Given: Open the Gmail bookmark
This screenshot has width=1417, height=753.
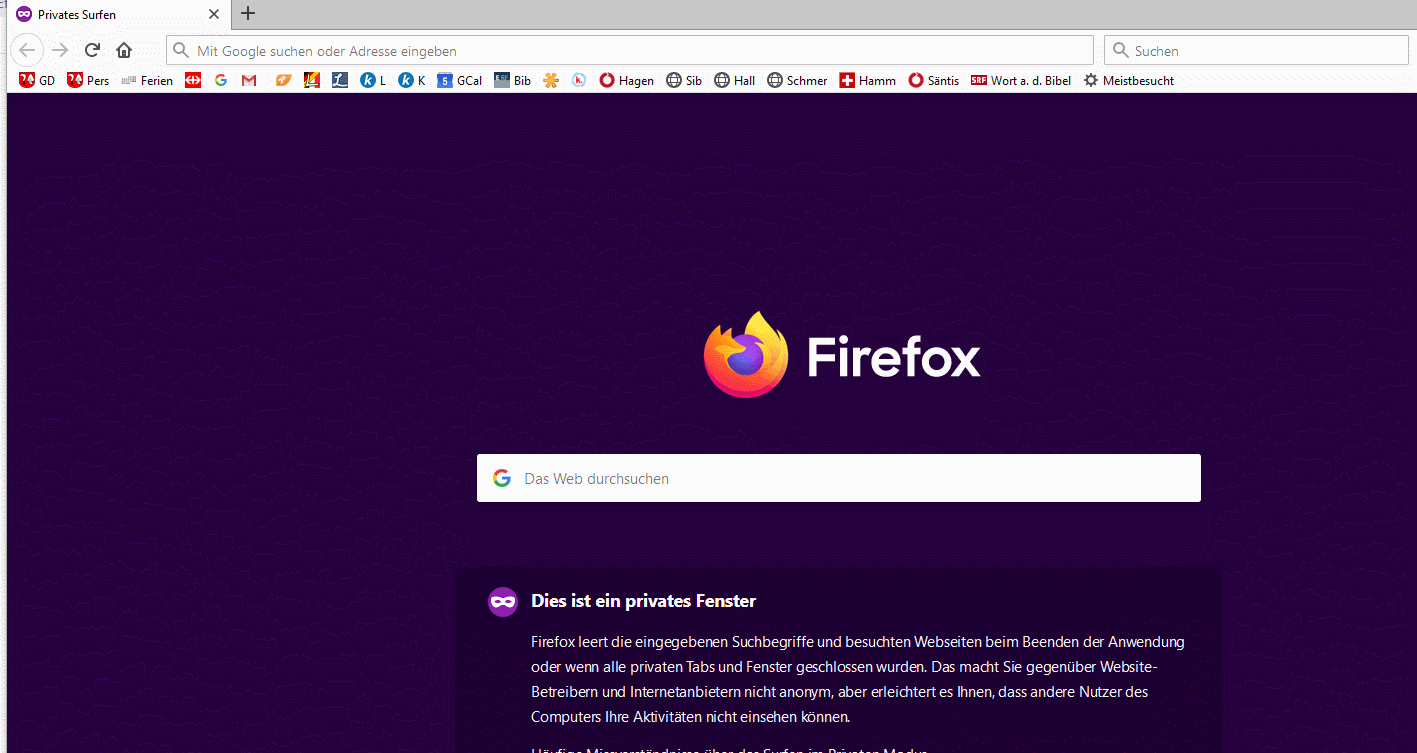Looking at the screenshot, I should coord(249,81).
